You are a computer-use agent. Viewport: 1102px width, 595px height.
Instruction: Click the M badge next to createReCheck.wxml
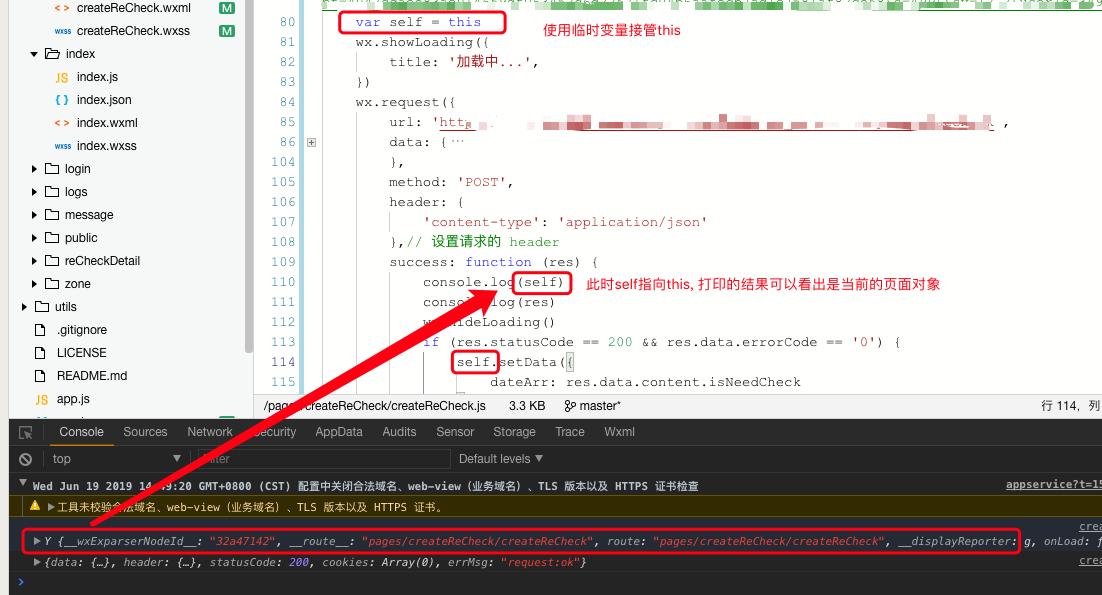tap(227, 8)
